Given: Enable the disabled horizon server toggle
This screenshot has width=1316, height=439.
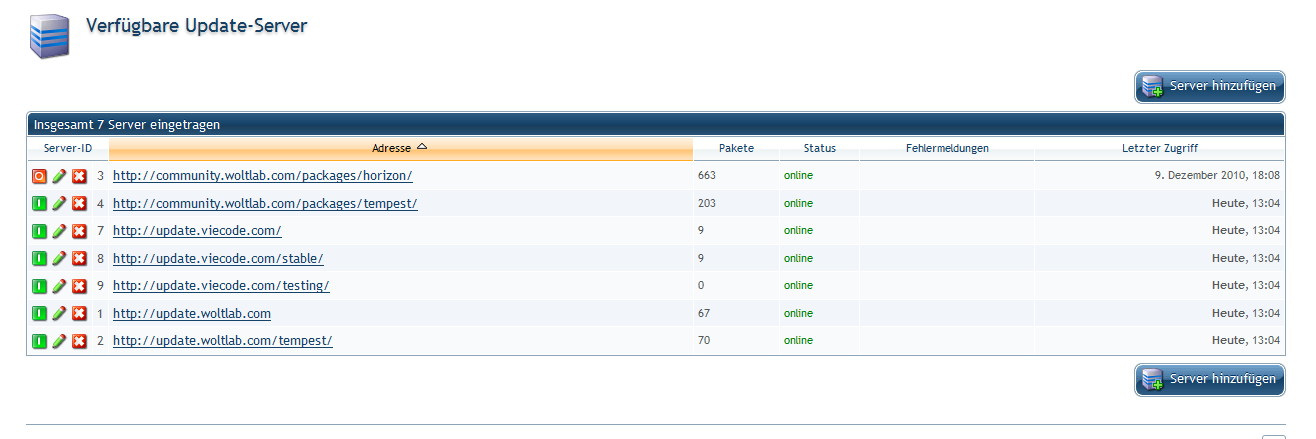Looking at the screenshot, I should (x=39, y=176).
